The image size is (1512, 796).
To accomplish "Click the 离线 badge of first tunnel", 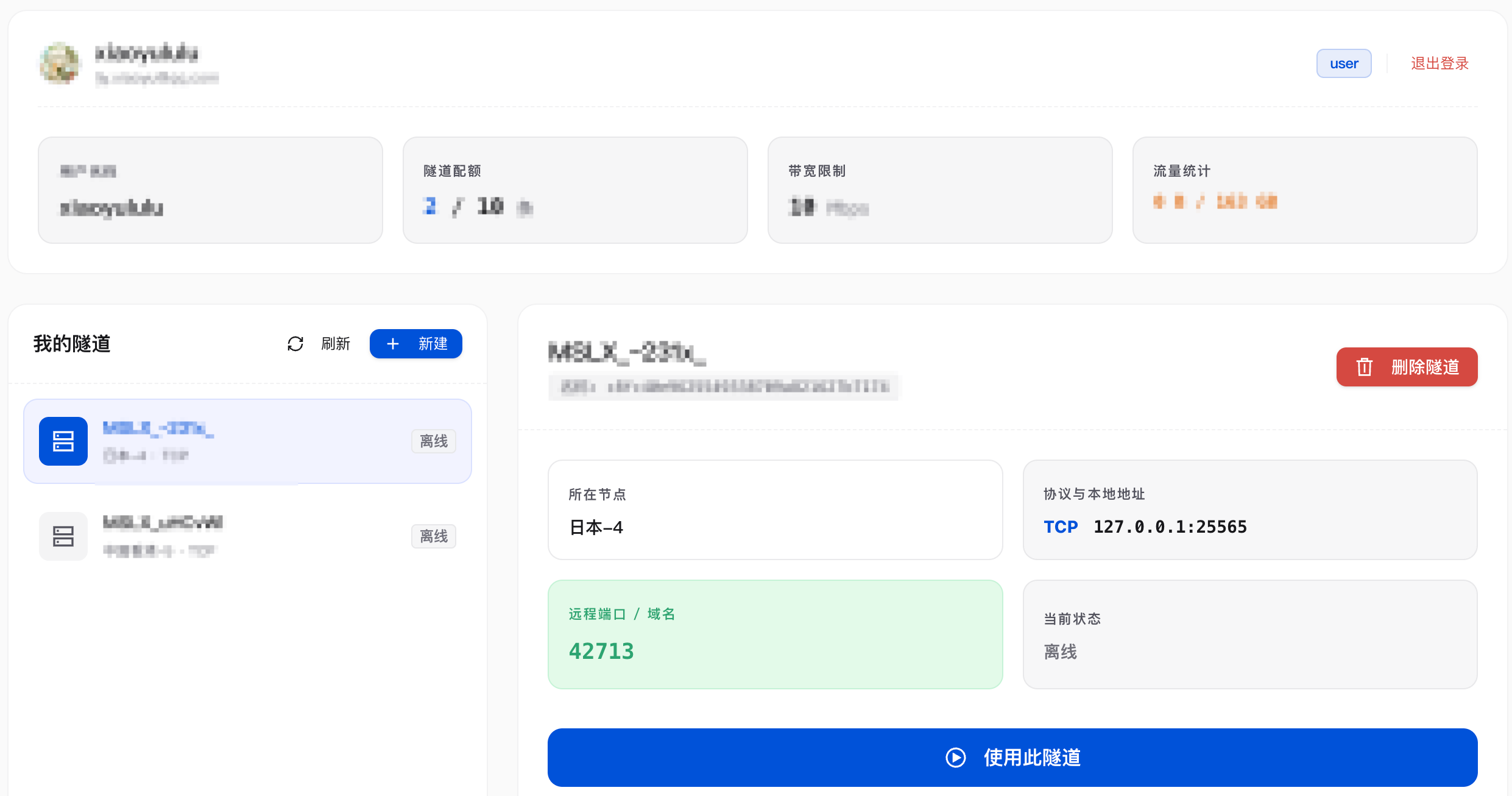I will pos(434,441).
